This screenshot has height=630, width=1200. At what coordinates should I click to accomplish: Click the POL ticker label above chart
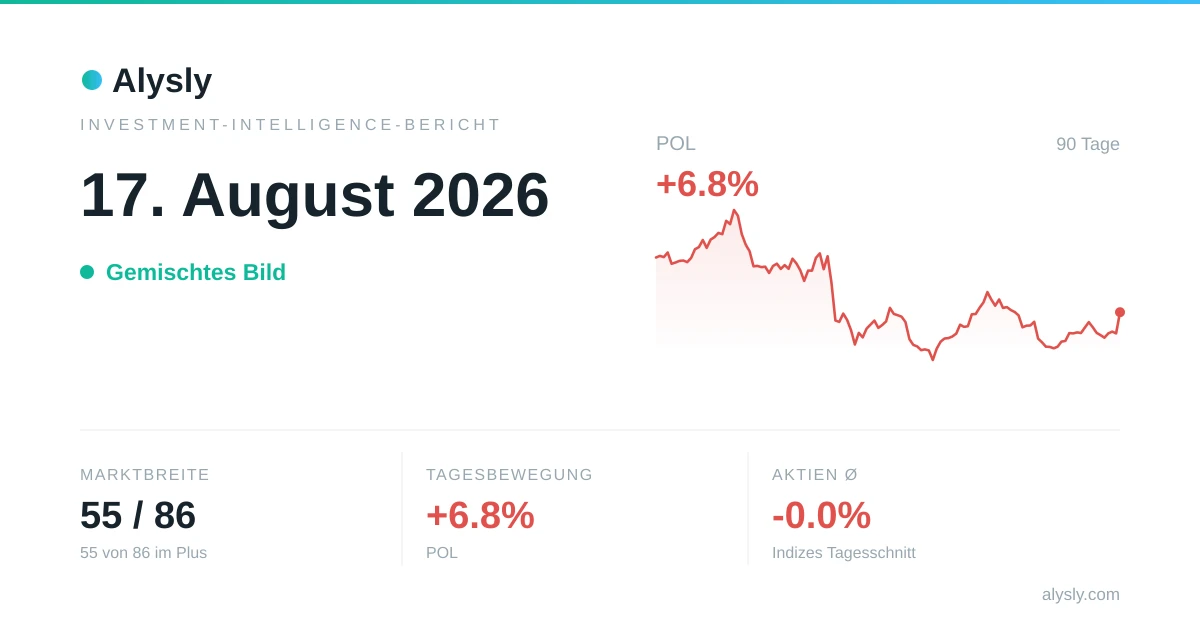676,143
